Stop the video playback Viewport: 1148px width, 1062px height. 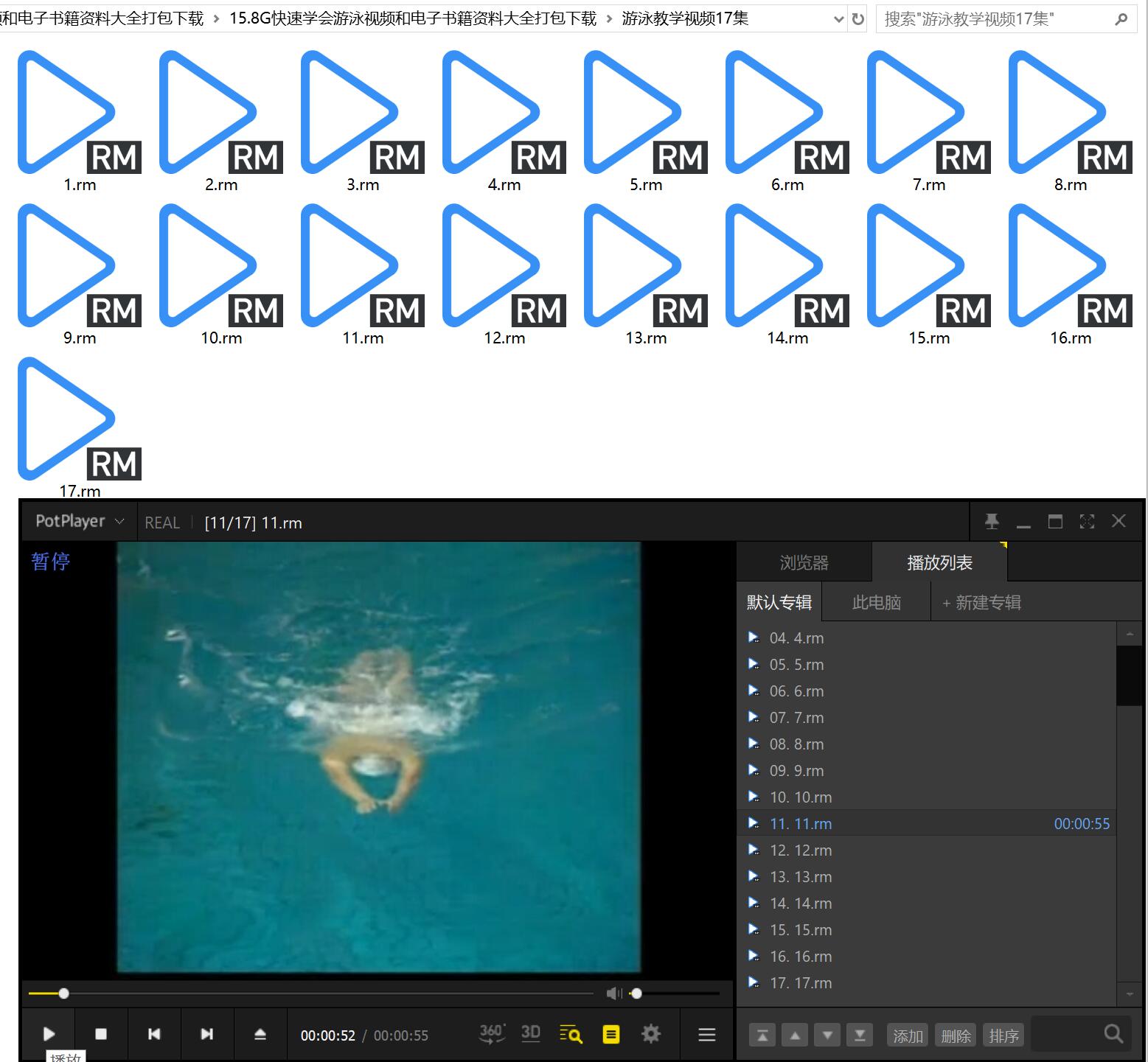click(101, 1034)
